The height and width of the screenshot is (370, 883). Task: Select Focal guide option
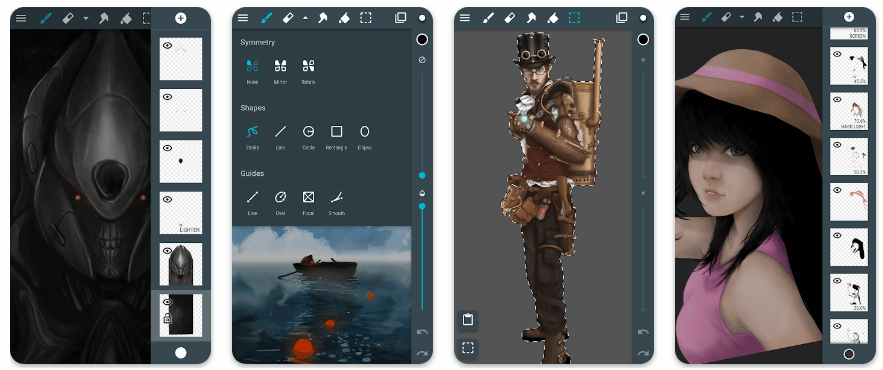tap(308, 203)
